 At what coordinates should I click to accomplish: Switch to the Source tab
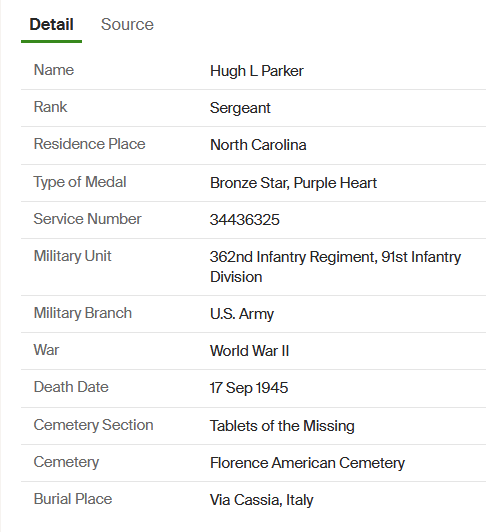tap(127, 24)
